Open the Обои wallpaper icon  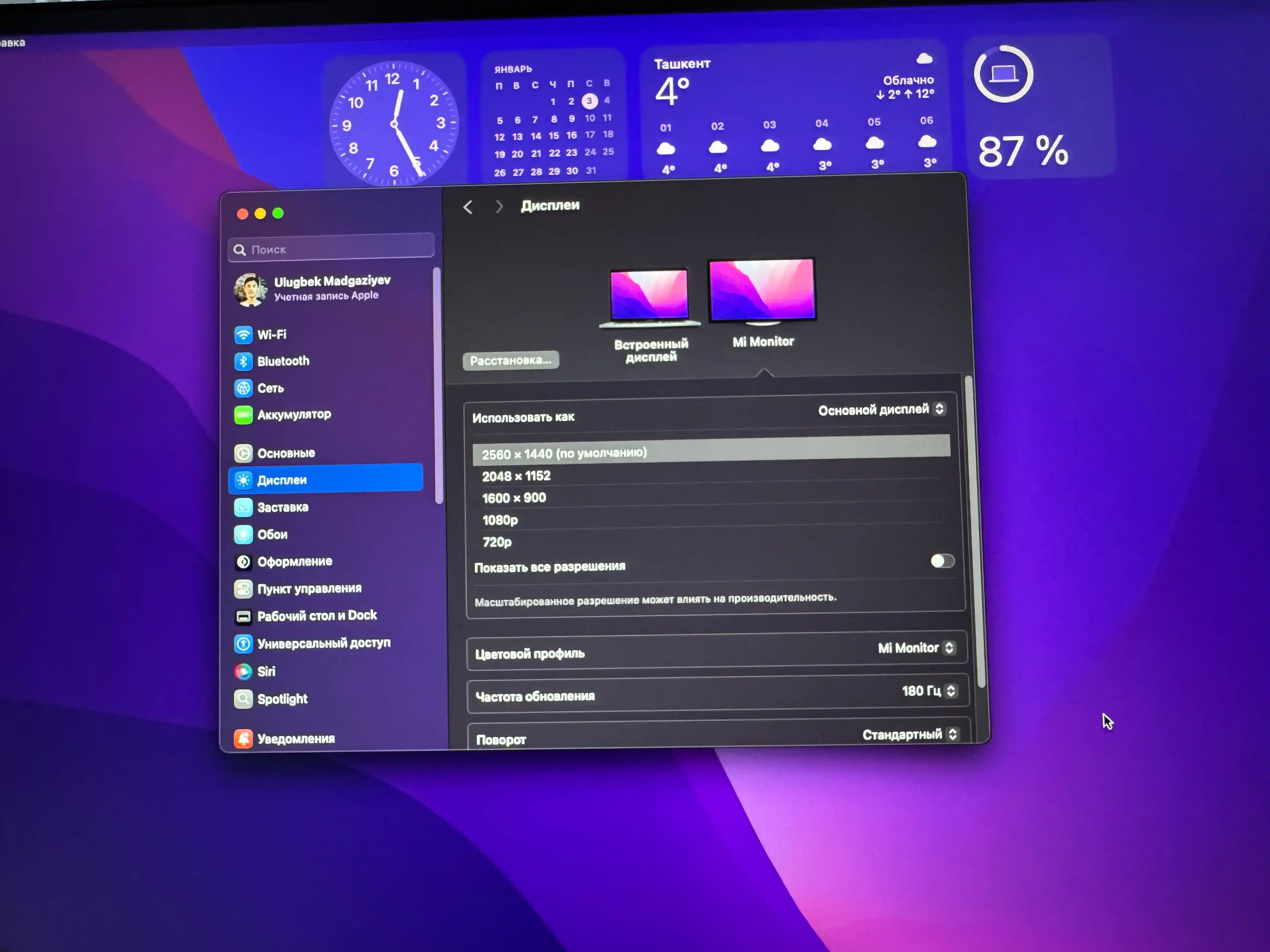(x=243, y=534)
